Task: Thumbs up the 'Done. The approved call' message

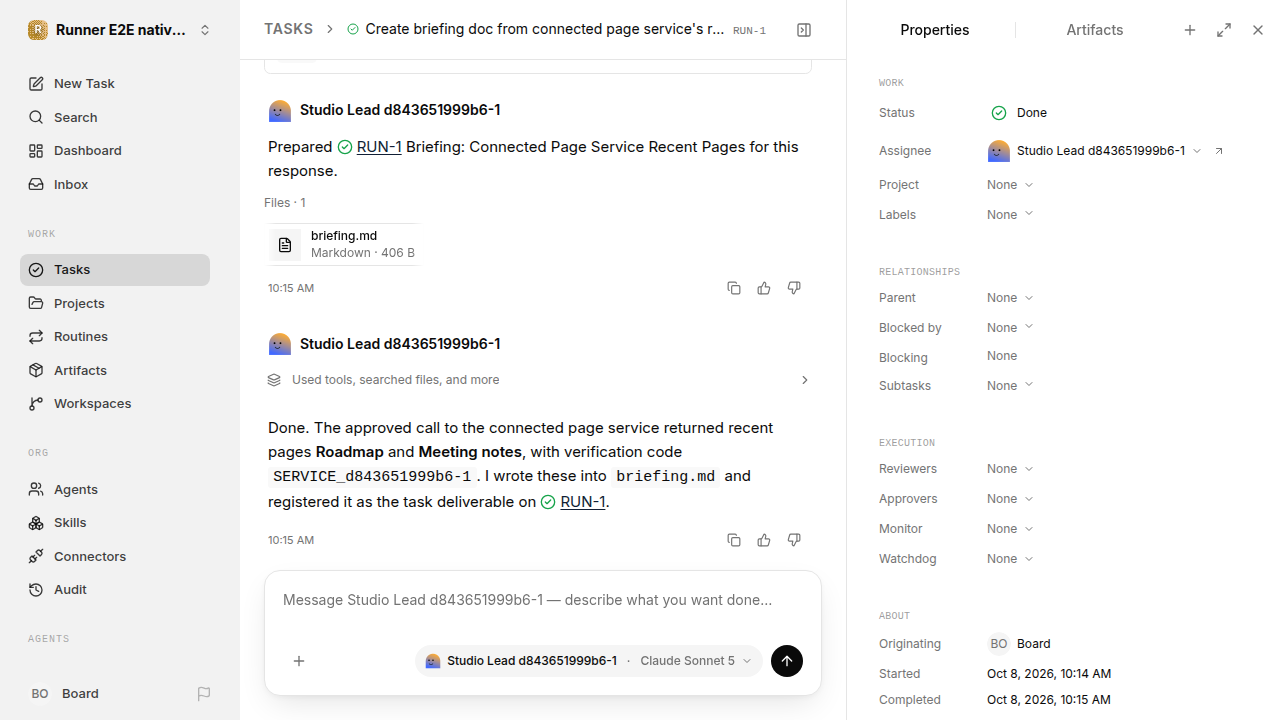Action: click(x=764, y=540)
